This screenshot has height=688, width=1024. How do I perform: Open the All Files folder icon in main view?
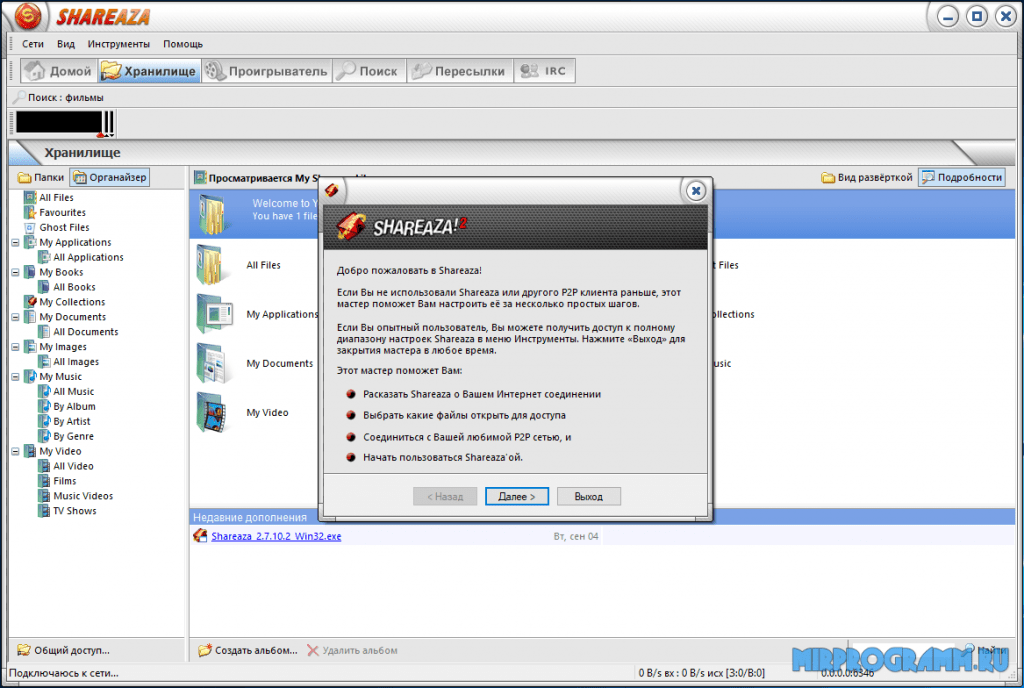click(211, 265)
